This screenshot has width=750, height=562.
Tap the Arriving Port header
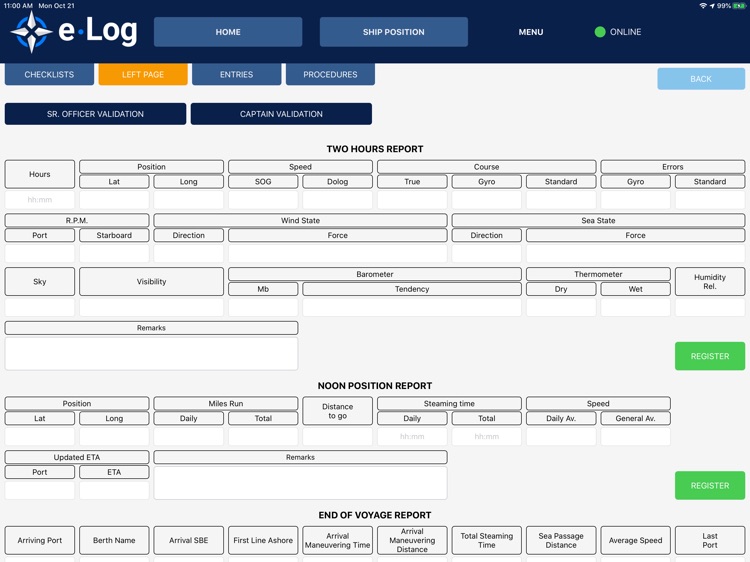(40, 540)
